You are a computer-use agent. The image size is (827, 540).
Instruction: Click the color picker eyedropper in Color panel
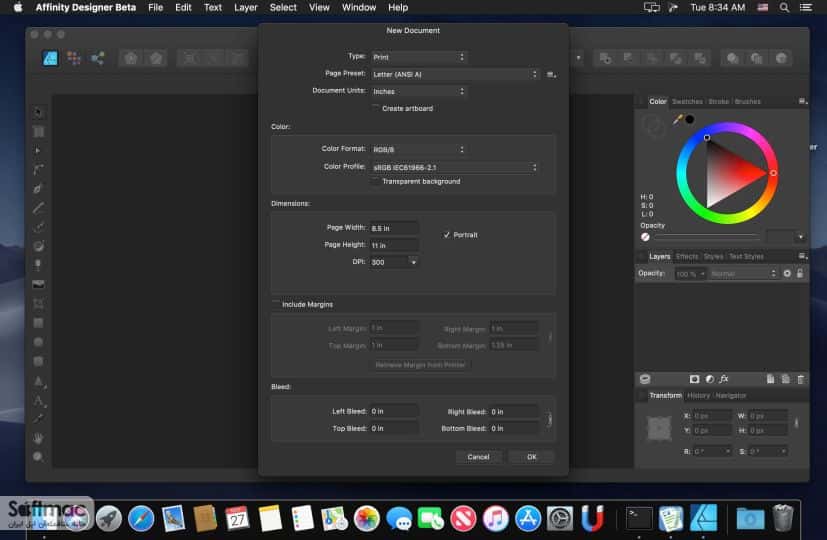pyautogui.click(x=678, y=120)
